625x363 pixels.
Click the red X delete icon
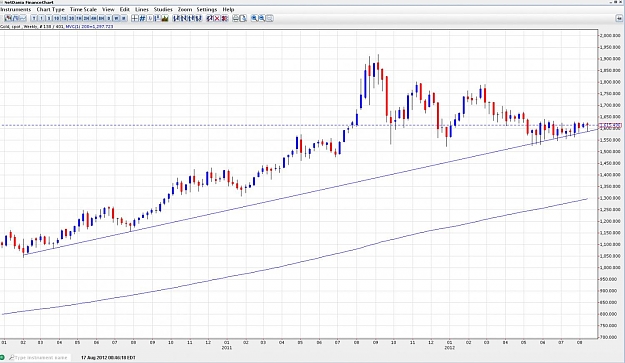pyautogui.click(x=217, y=18)
